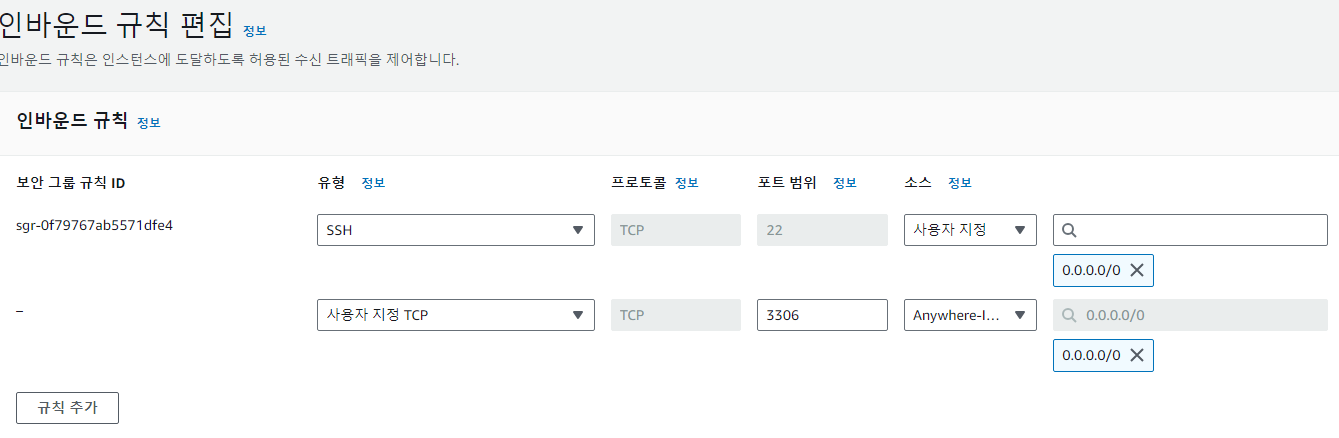Open 정보 link next to 유형 column

click(373, 183)
